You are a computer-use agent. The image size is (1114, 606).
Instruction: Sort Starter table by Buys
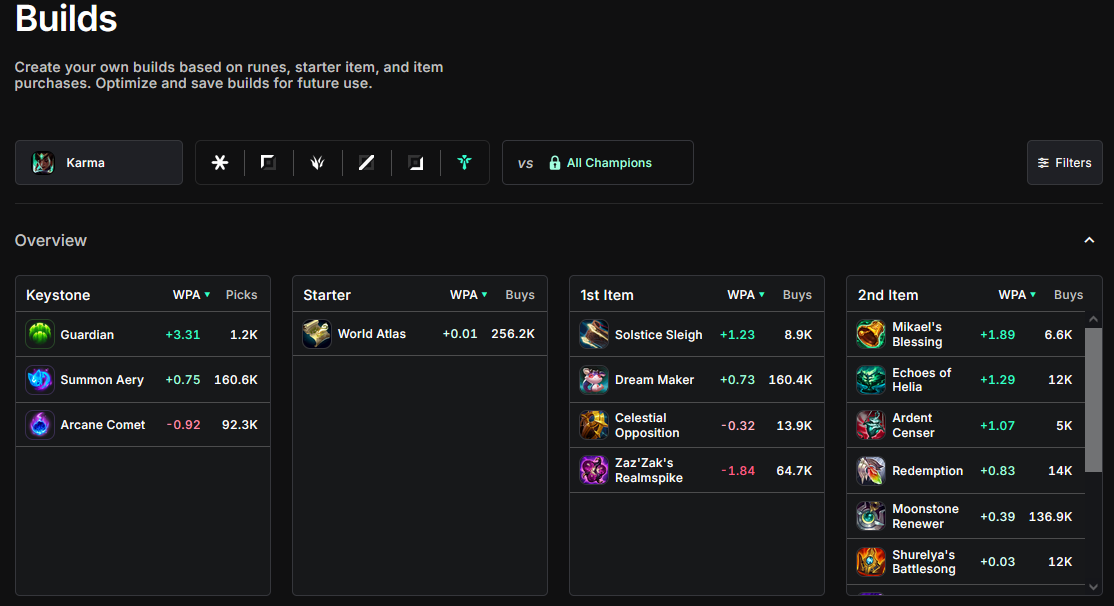click(520, 295)
